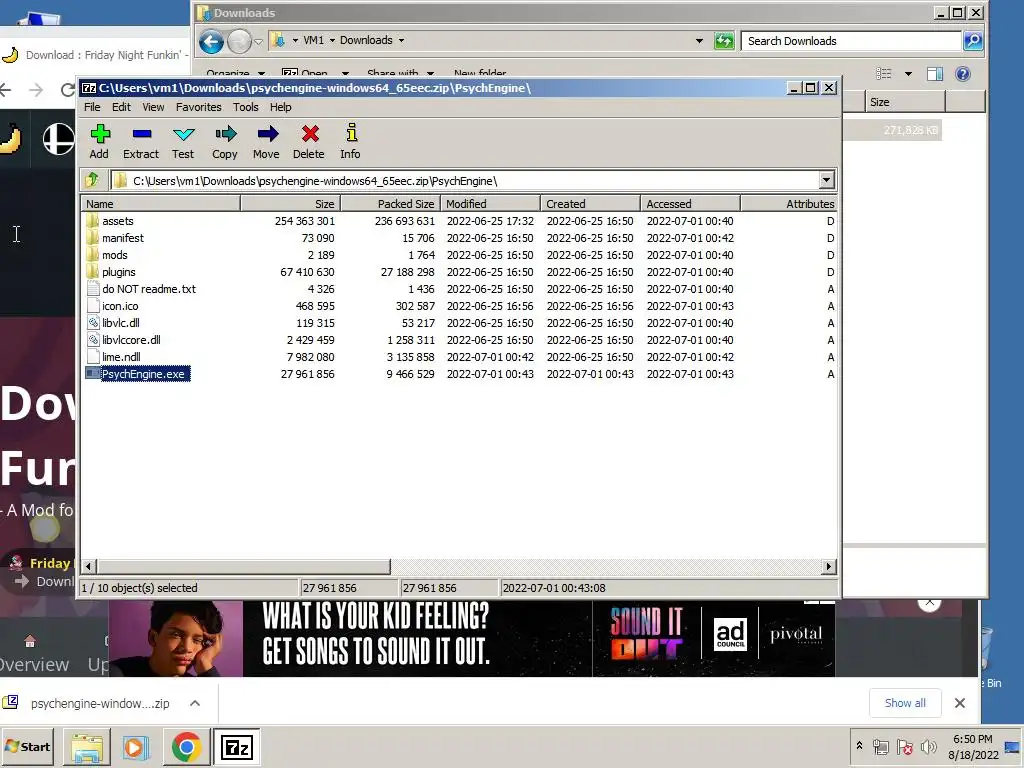Select the mods folder

114,255
